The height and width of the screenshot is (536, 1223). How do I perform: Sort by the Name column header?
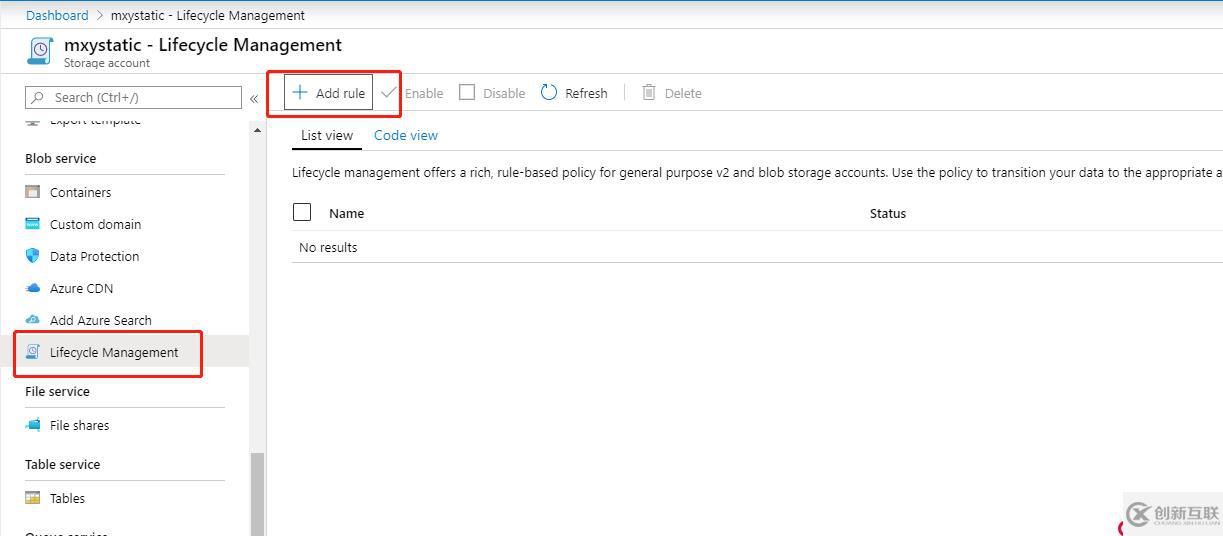(346, 213)
